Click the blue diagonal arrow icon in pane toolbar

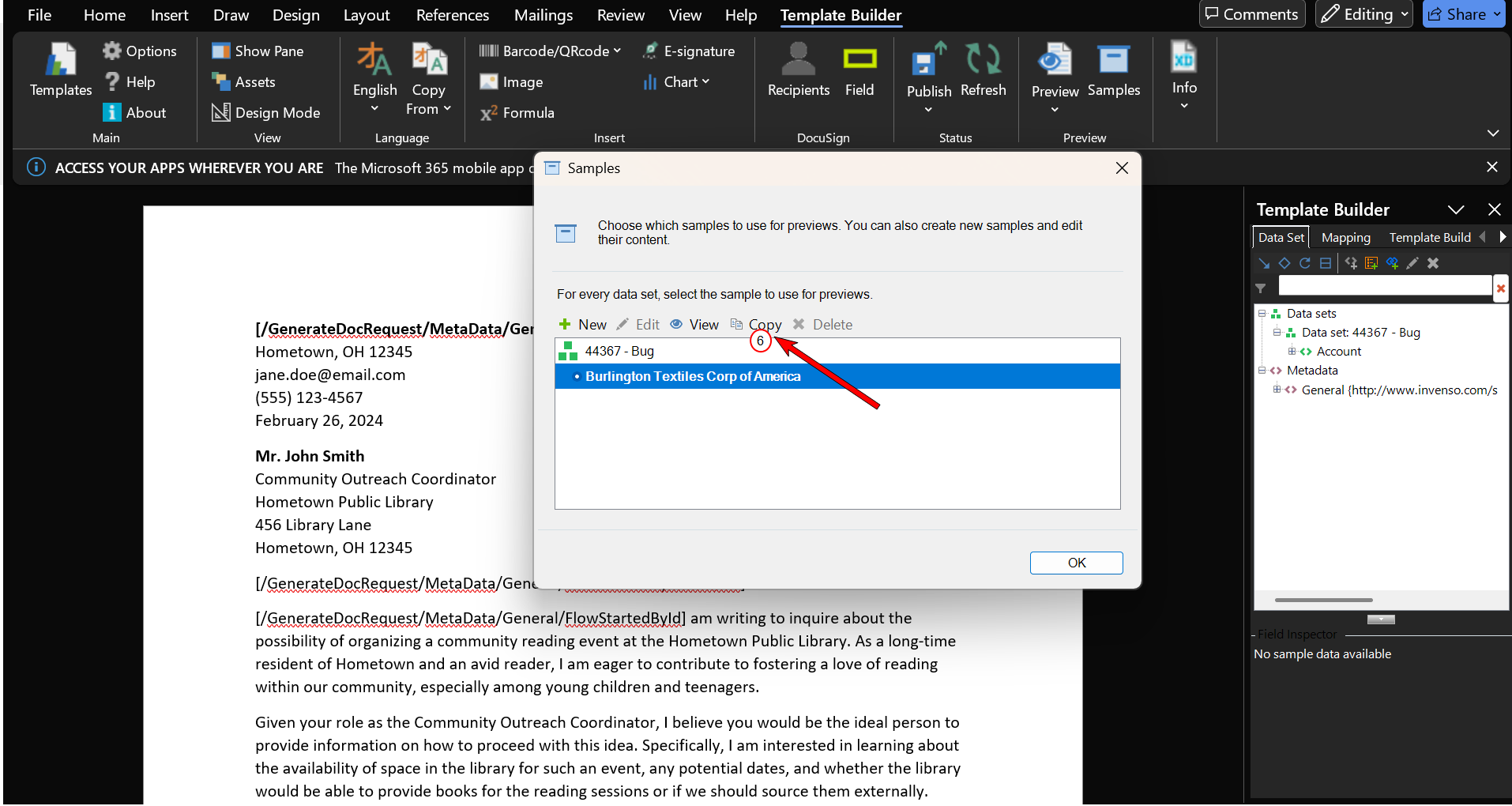(1264, 263)
